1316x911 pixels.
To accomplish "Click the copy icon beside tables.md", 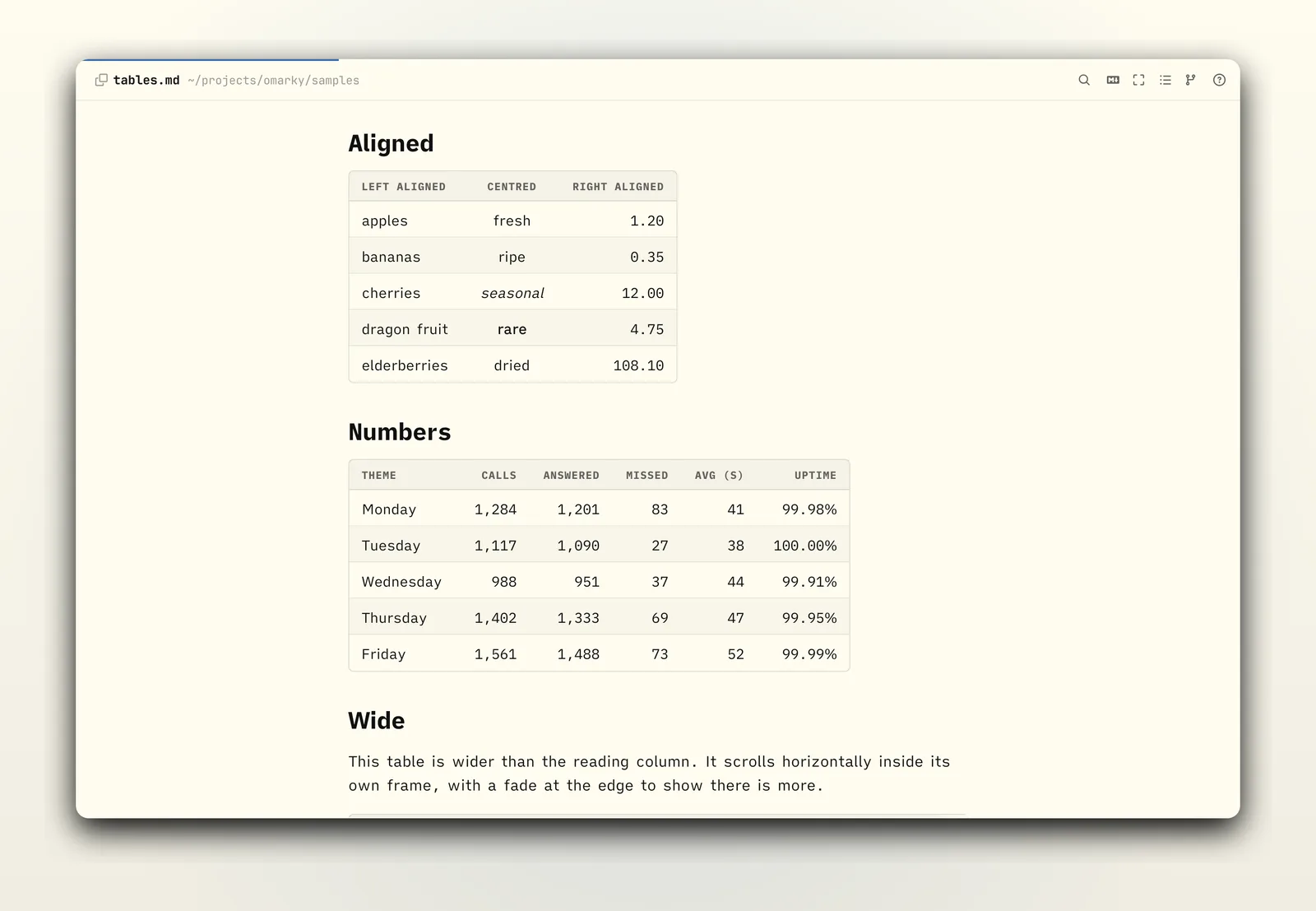I will coord(101,80).
